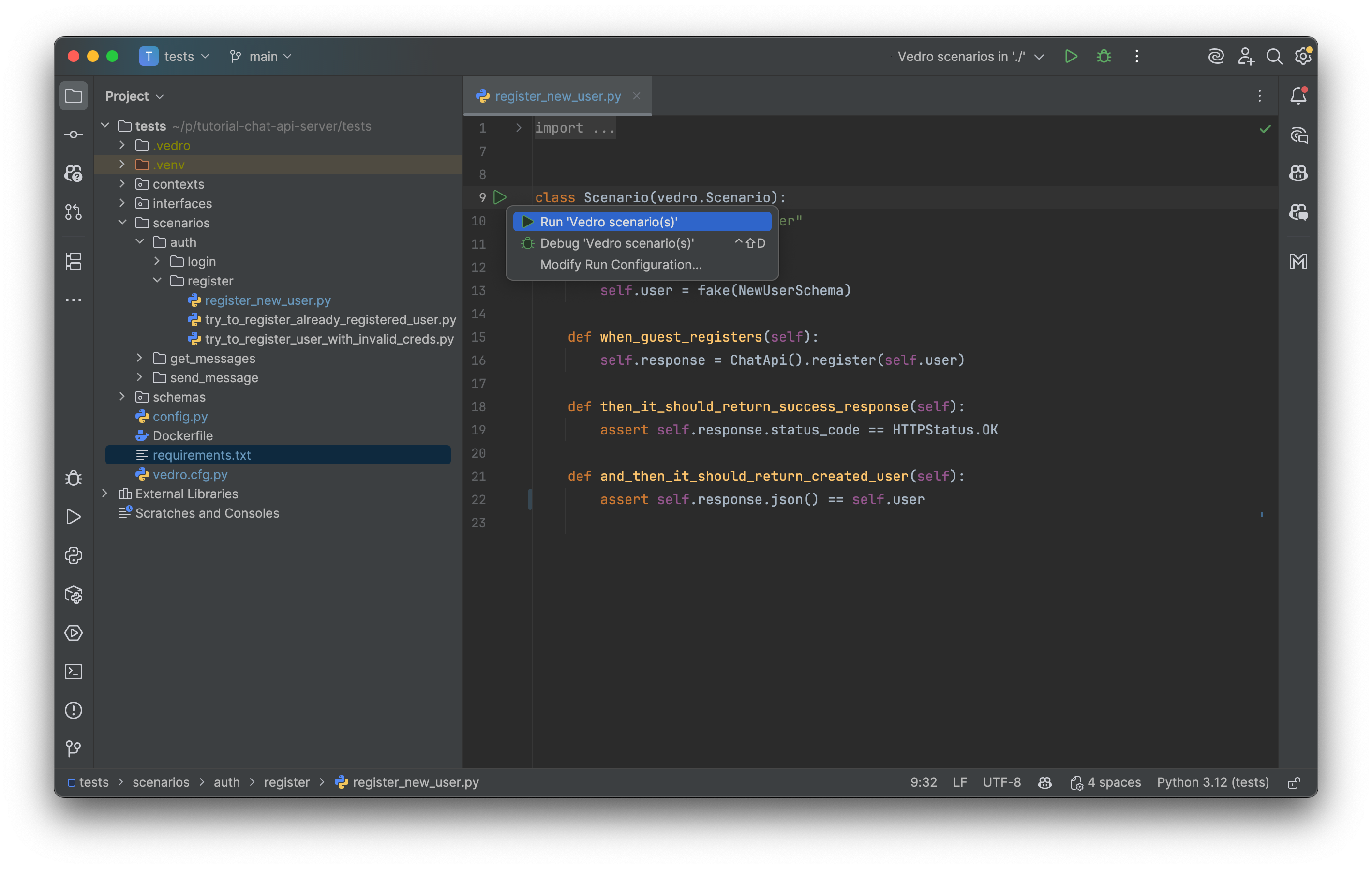Expand the contexts folder
Viewport: 1372px width, 869px height.
click(x=122, y=184)
